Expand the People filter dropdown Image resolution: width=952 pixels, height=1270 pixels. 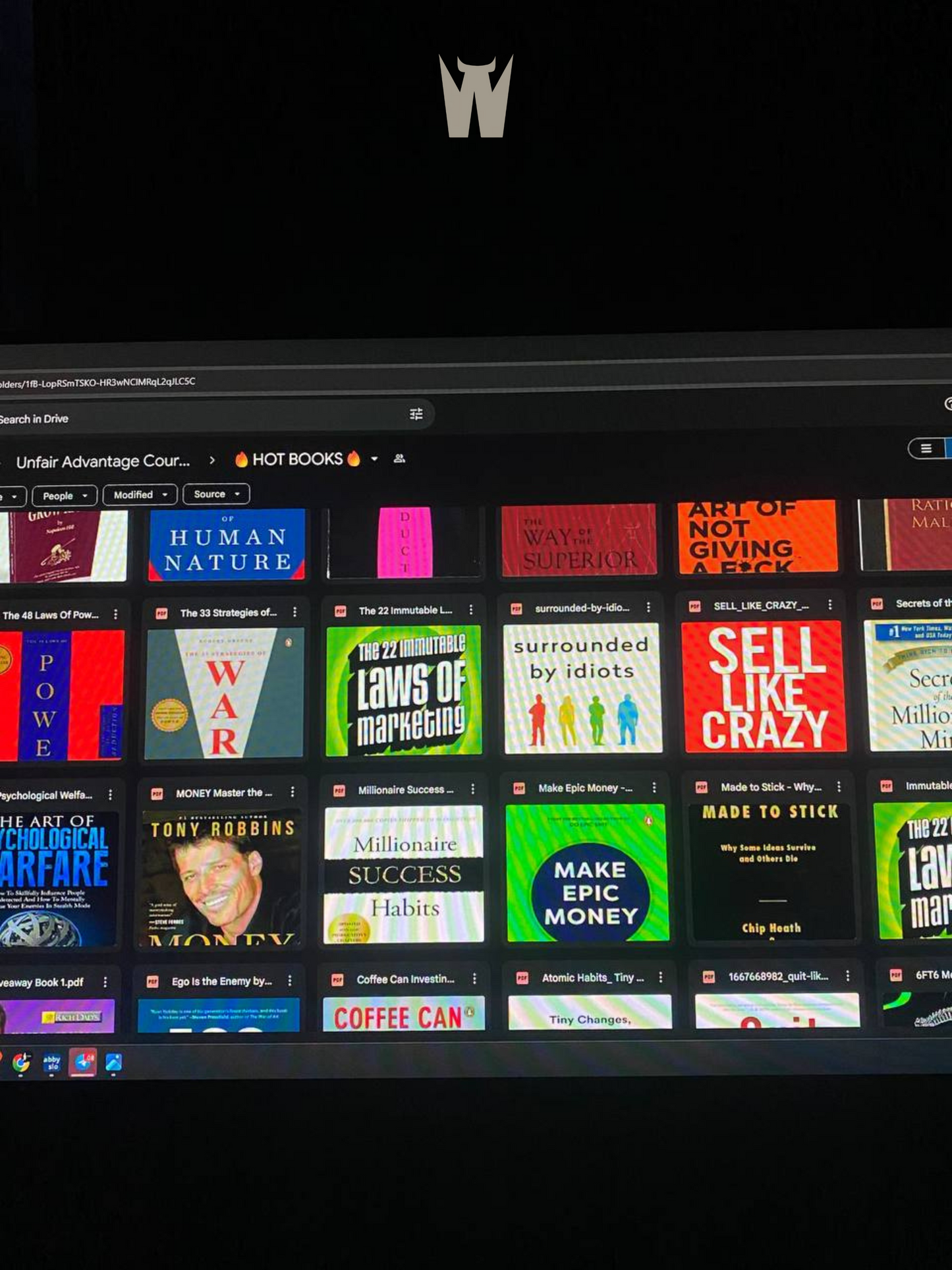(x=65, y=496)
